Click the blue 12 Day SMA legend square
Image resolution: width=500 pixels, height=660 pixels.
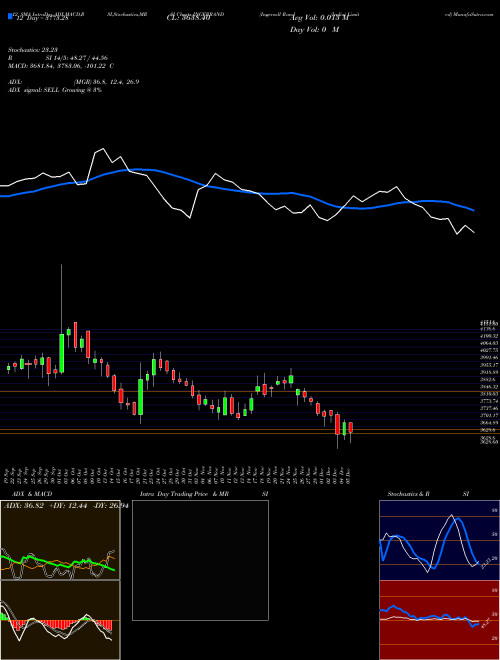tap(10, 16)
